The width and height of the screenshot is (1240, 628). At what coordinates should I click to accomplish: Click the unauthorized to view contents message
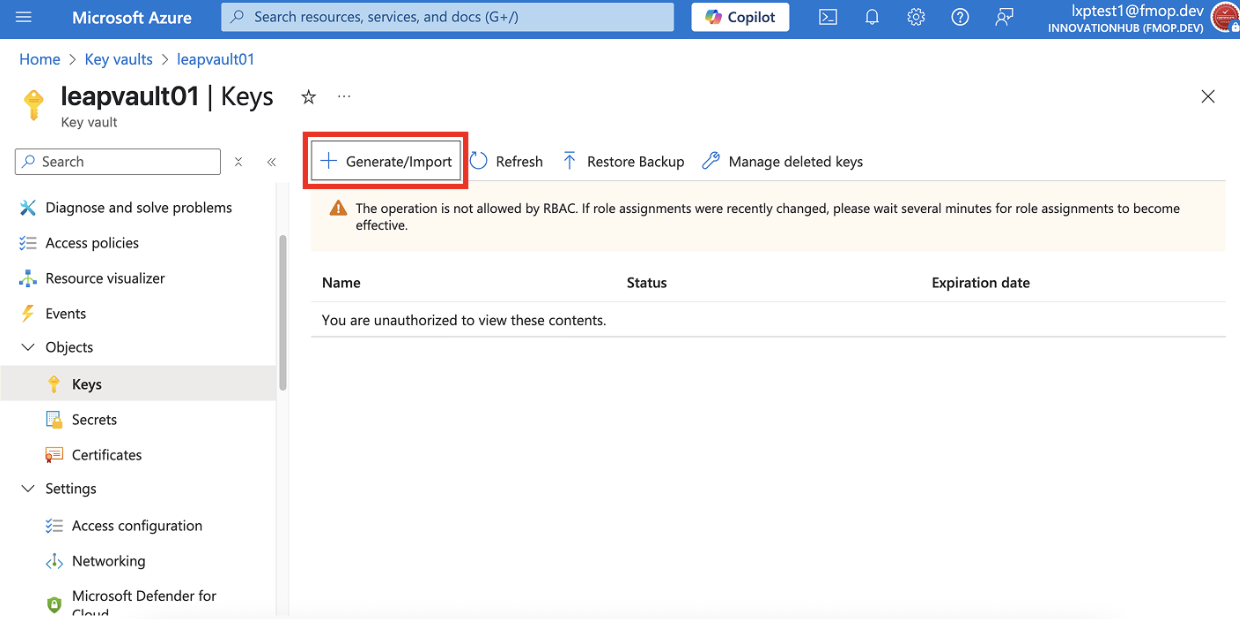pos(464,320)
